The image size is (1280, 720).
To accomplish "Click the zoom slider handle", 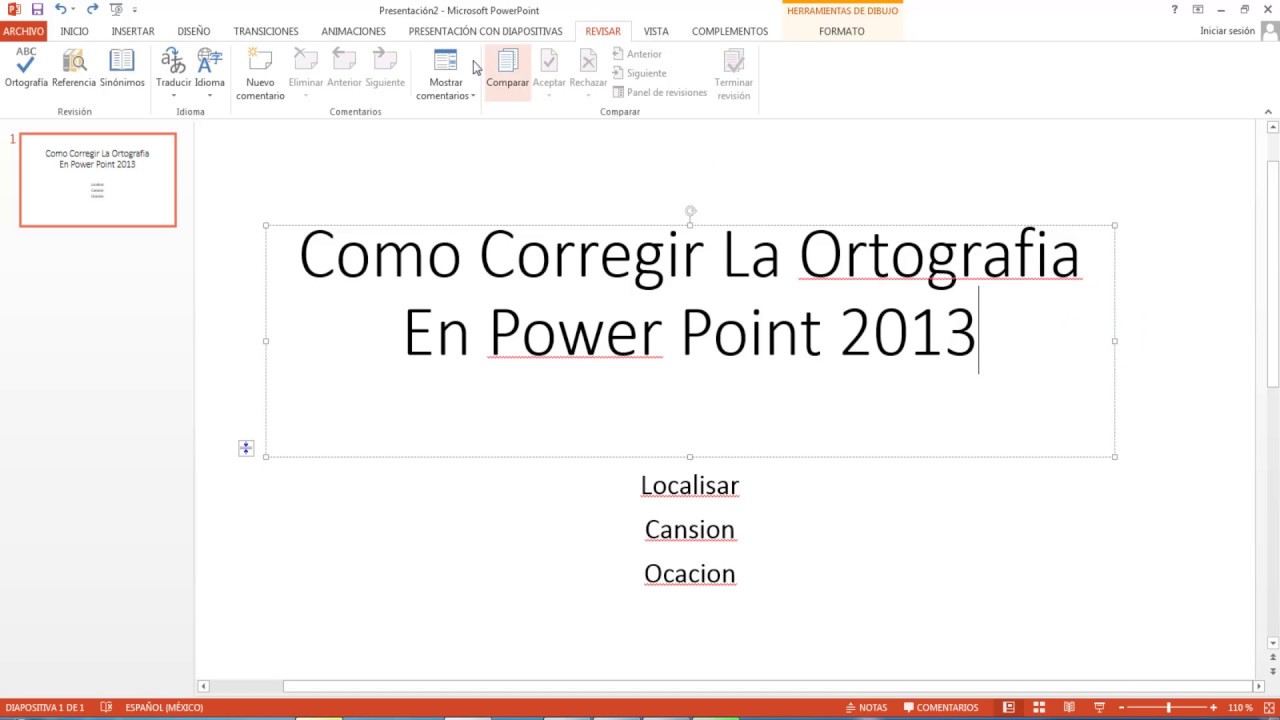I will point(1168,707).
